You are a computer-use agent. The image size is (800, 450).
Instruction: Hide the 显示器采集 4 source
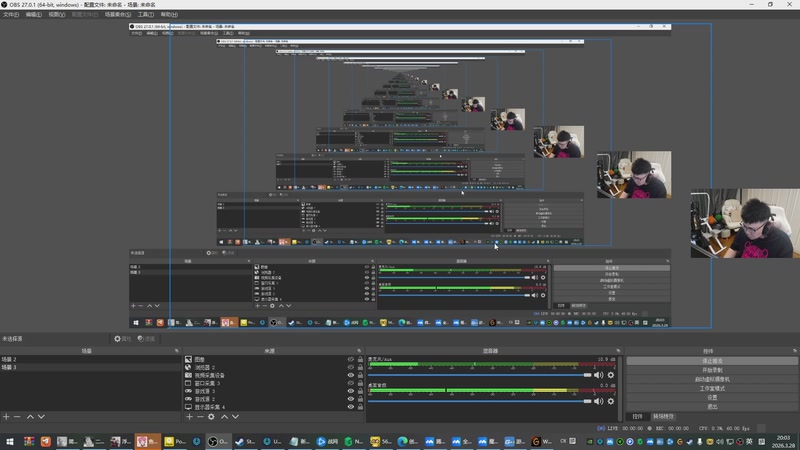351,407
